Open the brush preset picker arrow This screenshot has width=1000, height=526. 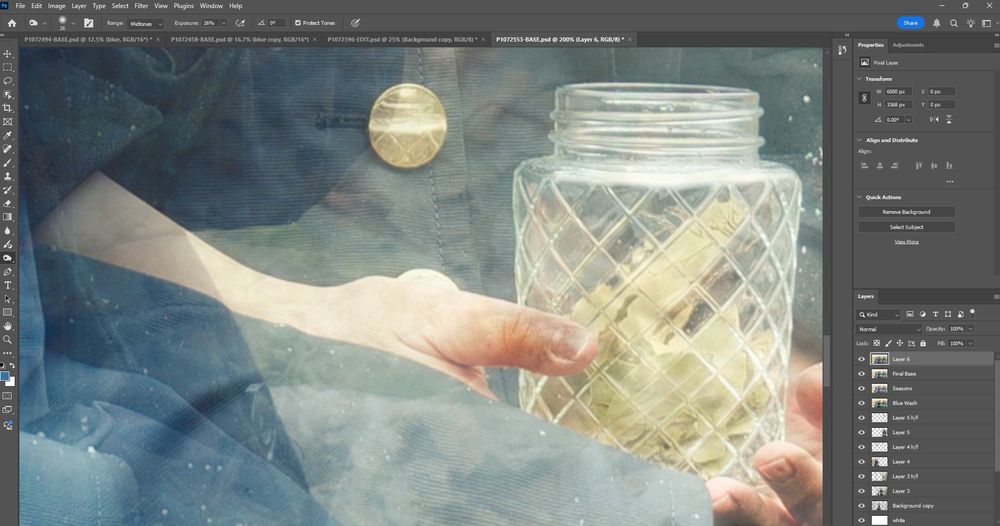point(73,24)
